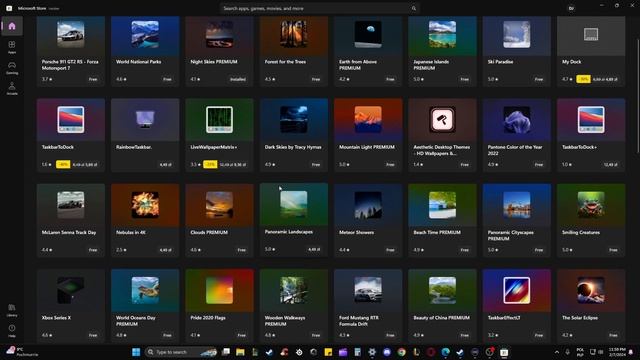Click 'Ford Mustang RTR Formula Drift' title
The width and height of the screenshot is (640, 360).
point(358,321)
